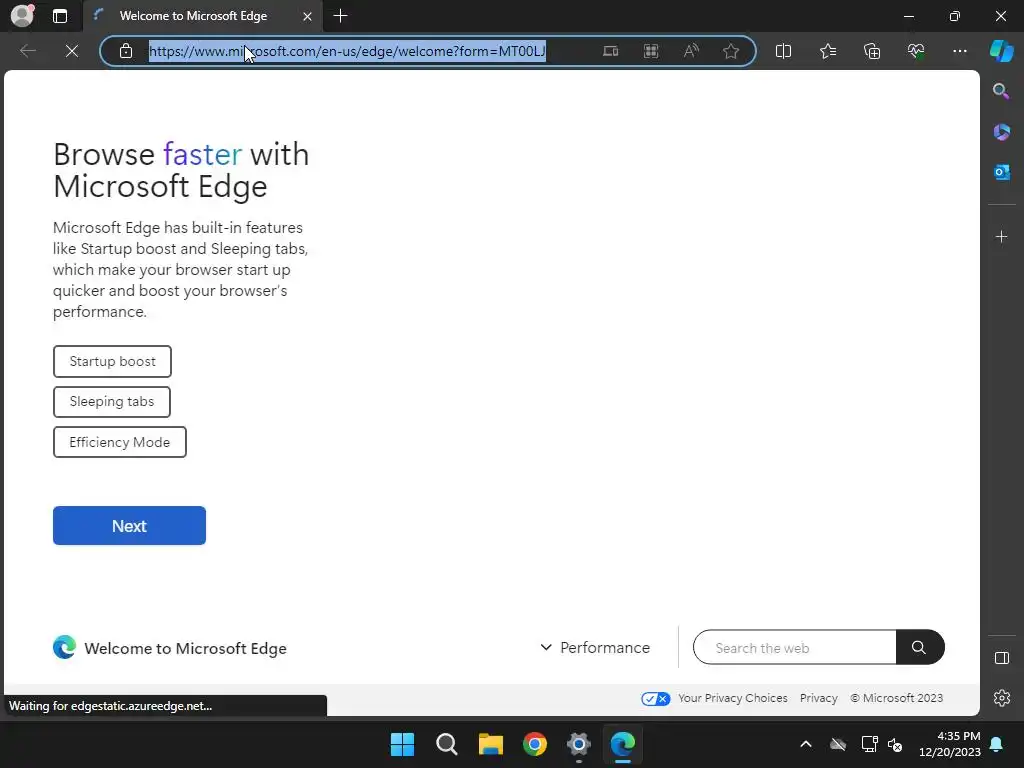Open the Privacy link

coord(818,698)
